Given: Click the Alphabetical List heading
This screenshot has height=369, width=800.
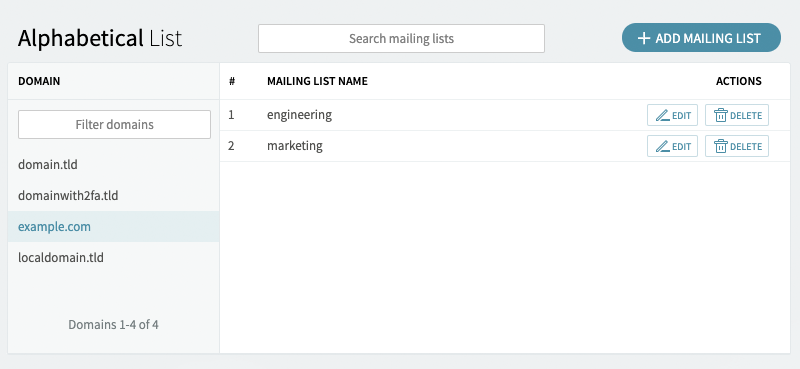Looking at the screenshot, I should [100, 39].
